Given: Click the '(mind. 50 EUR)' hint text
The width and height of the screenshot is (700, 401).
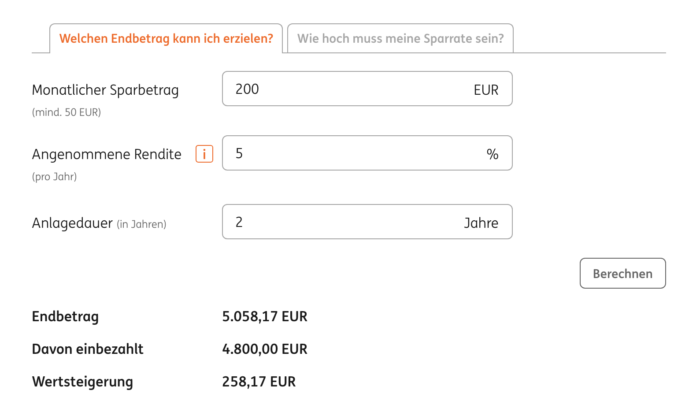Looking at the screenshot, I should pyautogui.click(x=67, y=113).
